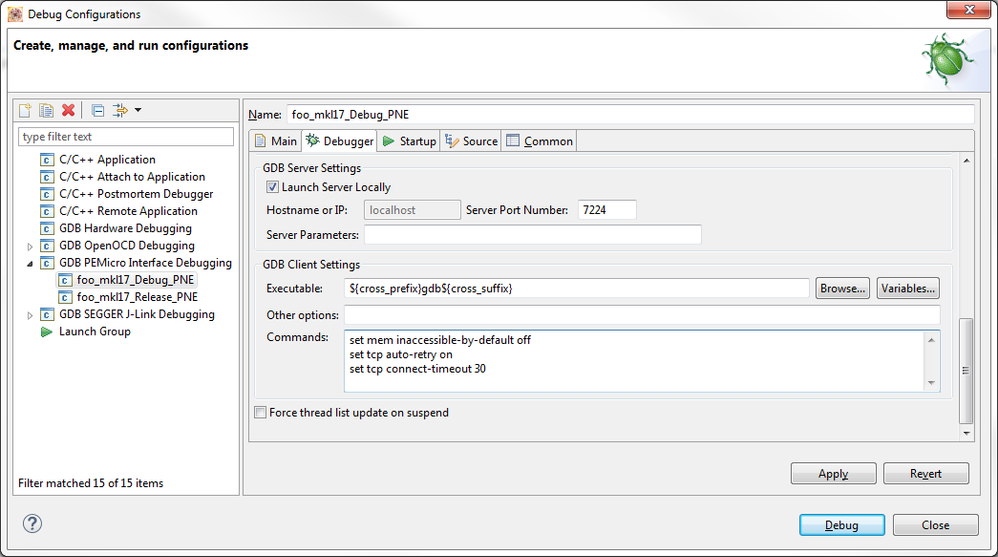Click 'set tcp connect-timeout 30' line

point(418,369)
